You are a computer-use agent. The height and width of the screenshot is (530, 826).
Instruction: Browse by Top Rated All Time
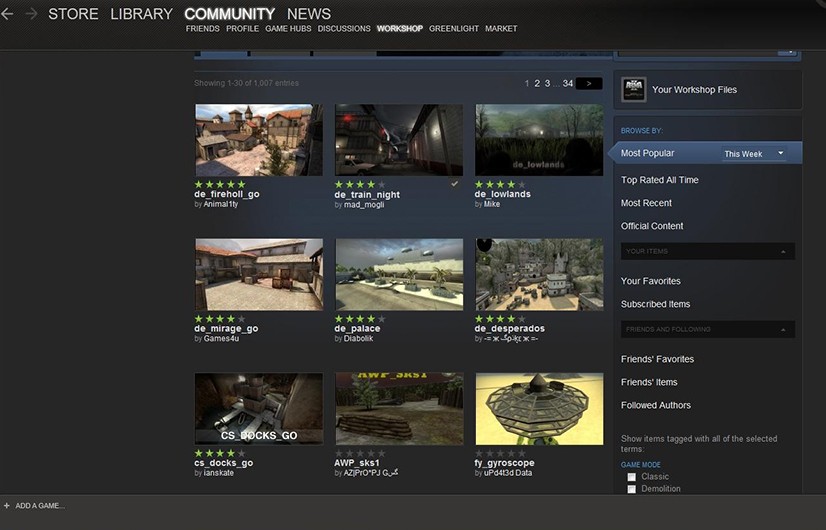pyautogui.click(x=660, y=180)
